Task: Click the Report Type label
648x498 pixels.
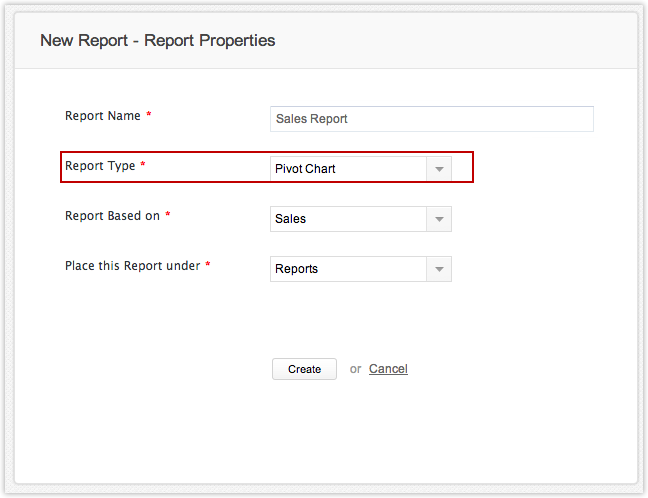Action: [99, 166]
